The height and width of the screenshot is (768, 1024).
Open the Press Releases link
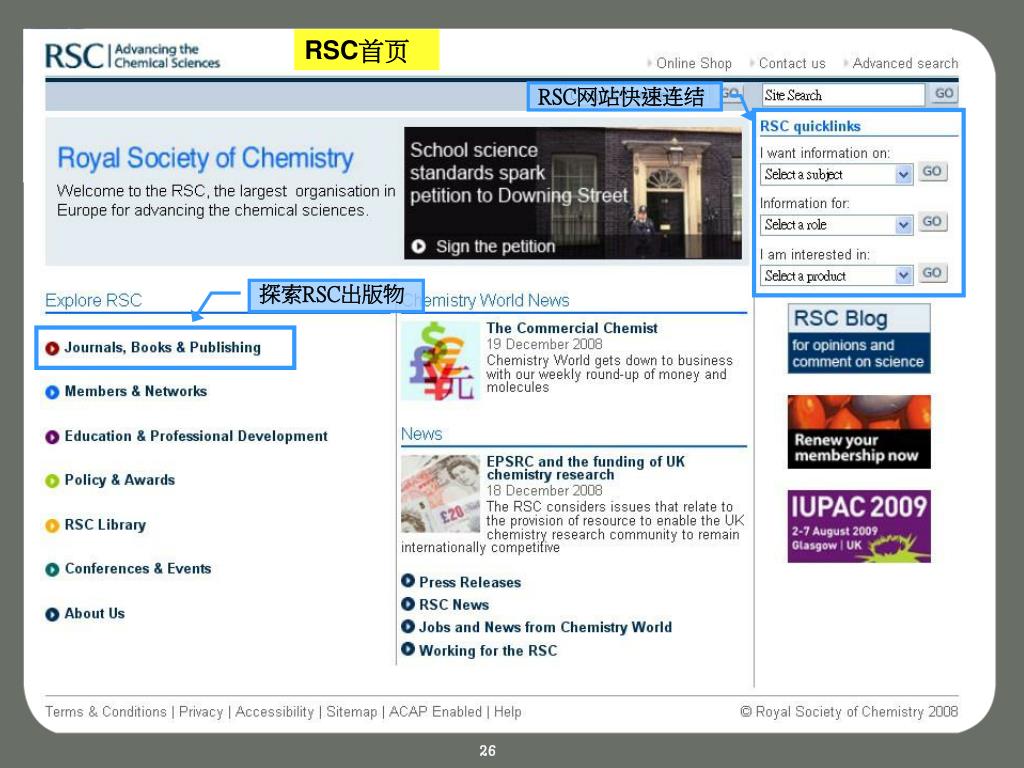point(470,582)
